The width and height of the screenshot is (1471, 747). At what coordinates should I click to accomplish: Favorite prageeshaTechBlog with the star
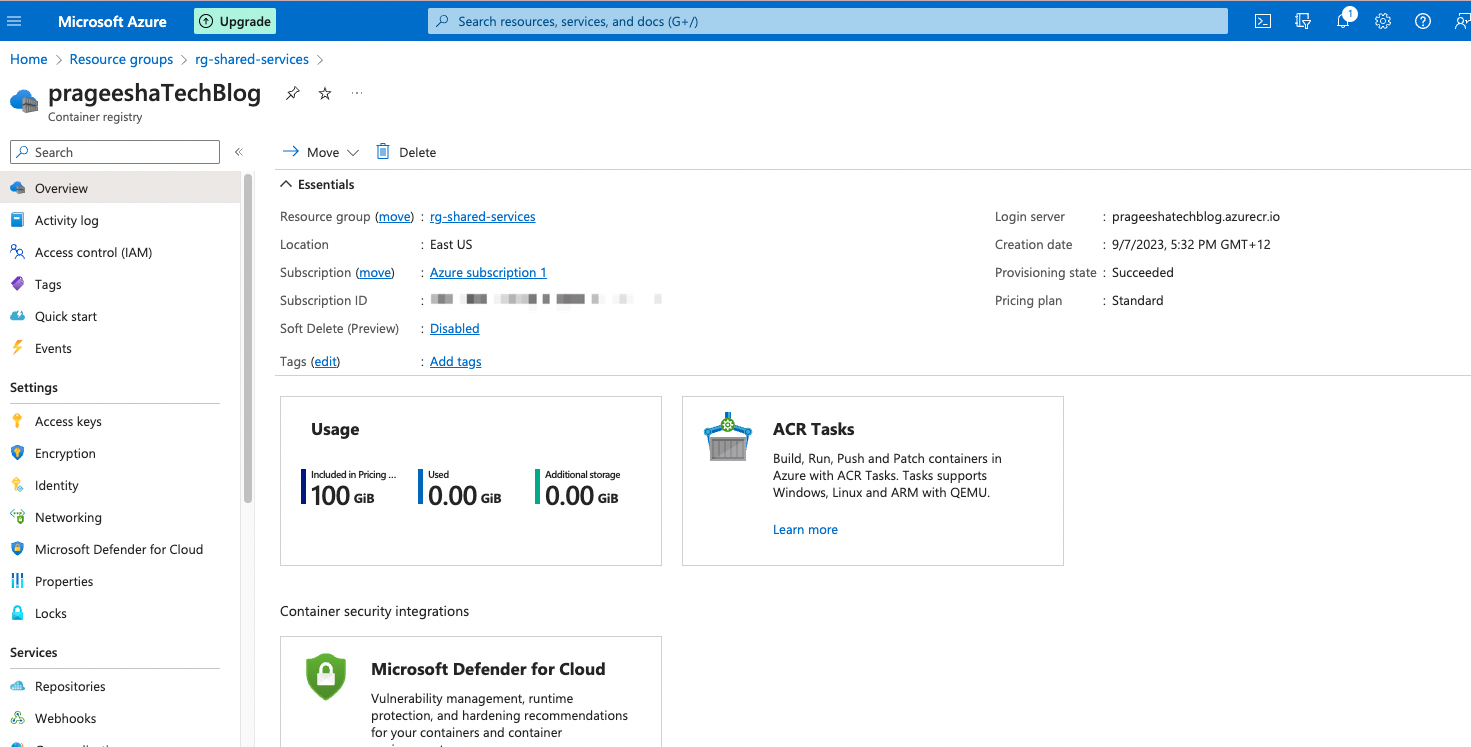(x=324, y=93)
